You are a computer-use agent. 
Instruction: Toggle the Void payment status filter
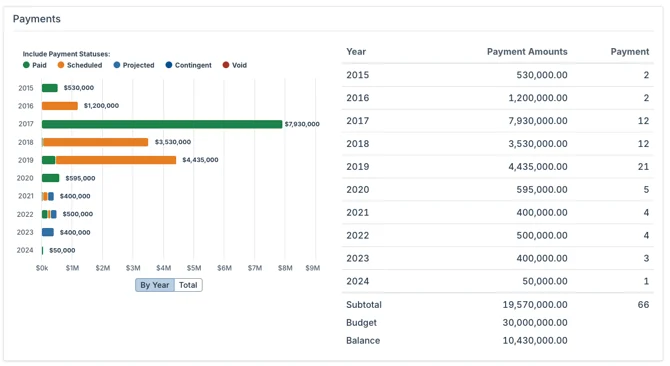[235, 65]
